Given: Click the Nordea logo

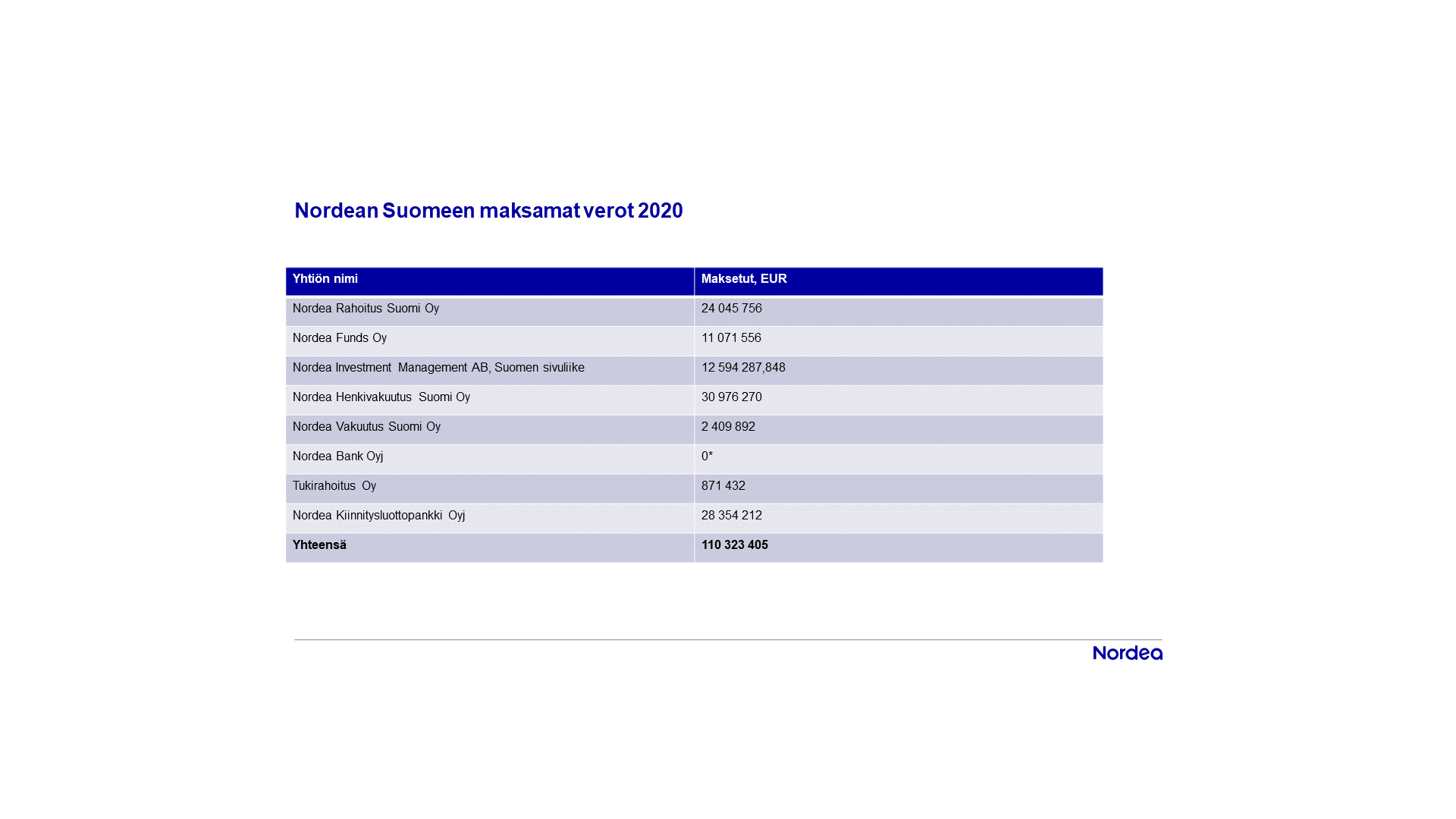Looking at the screenshot, I should coord(1128,653).
